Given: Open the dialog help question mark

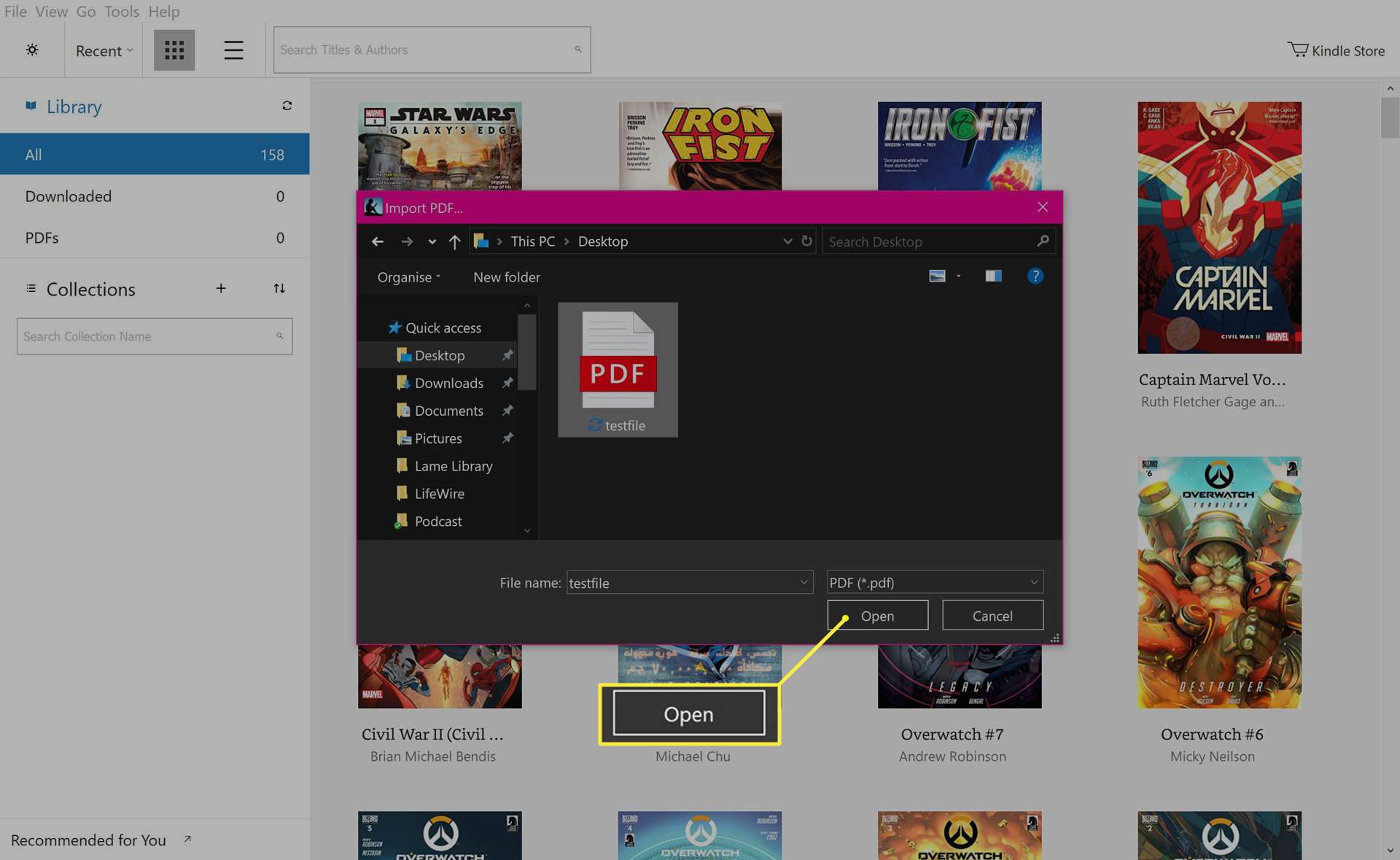Looking at the screenshot, I should [1035, 276].
